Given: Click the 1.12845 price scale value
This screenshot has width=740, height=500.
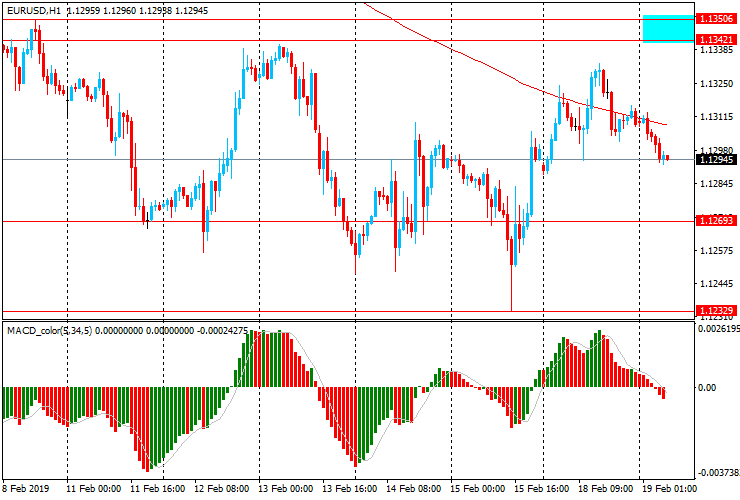Looking at the screenshot, I should (x=716, y=184).
